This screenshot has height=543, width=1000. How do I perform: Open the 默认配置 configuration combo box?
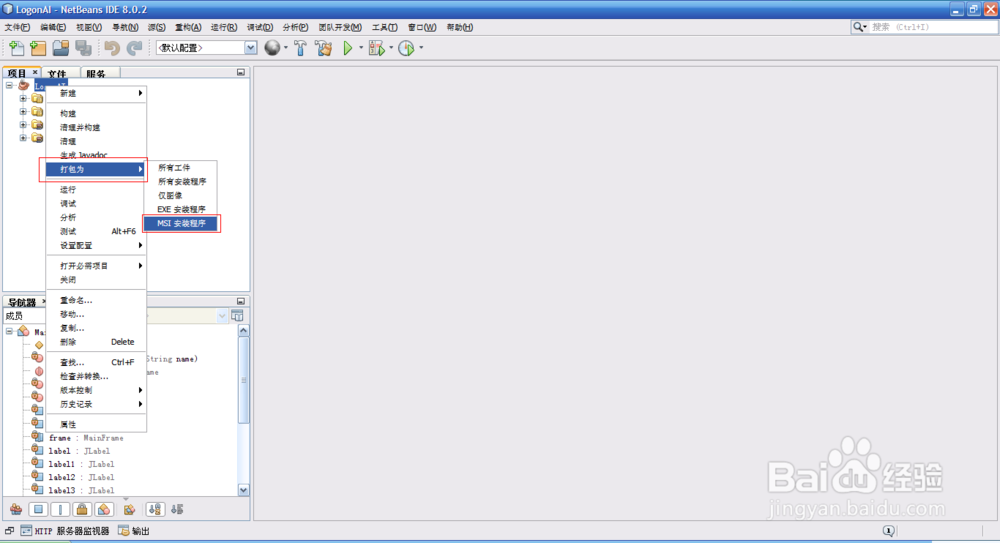[207, 48]
